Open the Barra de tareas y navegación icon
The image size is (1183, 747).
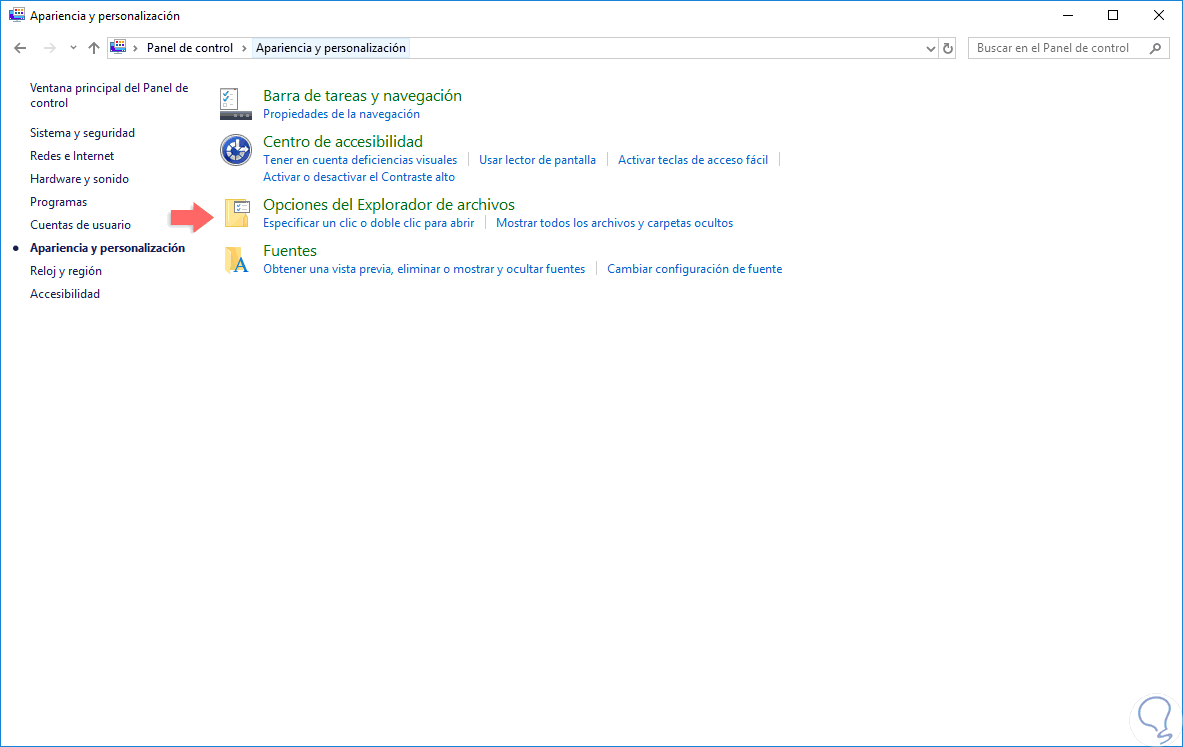tap(235, 103)
